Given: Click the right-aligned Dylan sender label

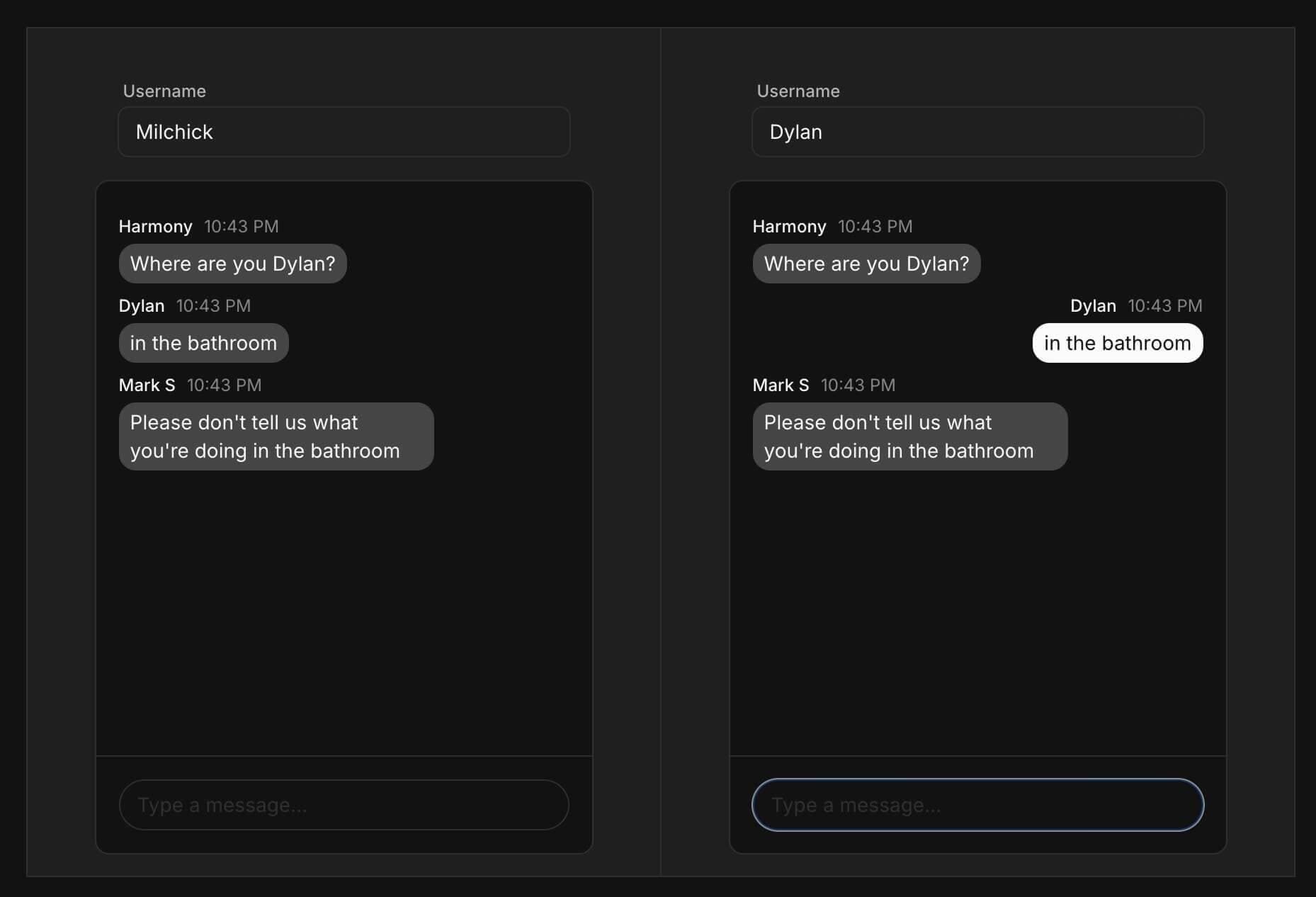Looking at the screenshot, I should pos(1091,305).
